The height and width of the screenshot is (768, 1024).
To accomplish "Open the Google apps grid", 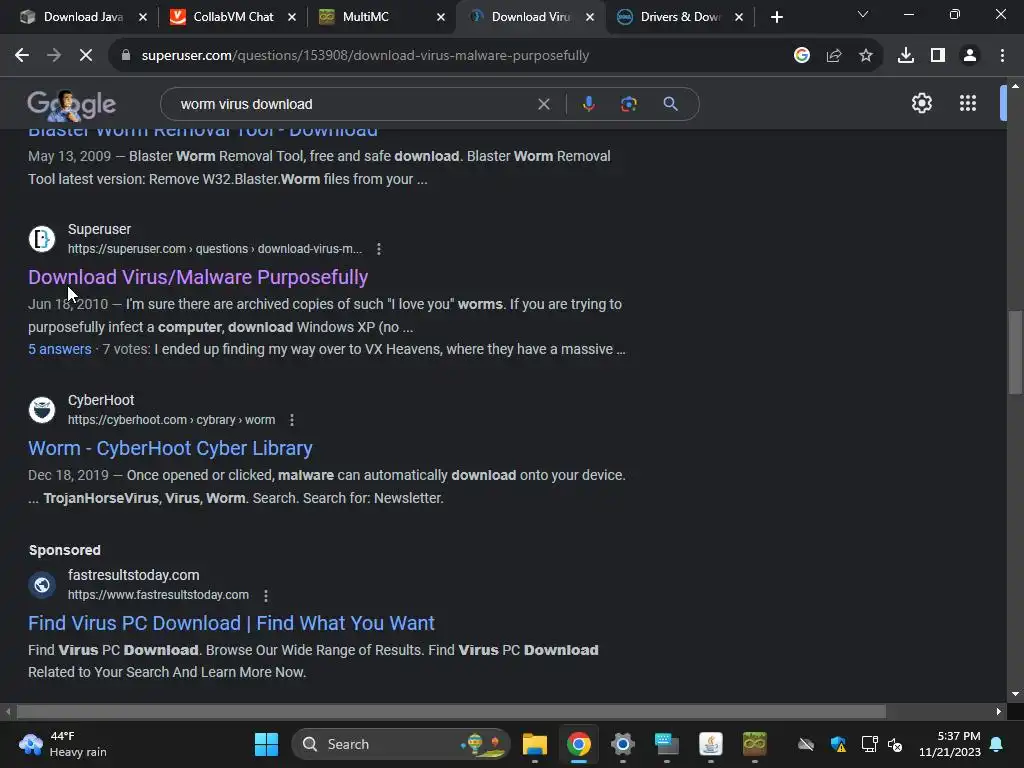I will click(968, 103).
